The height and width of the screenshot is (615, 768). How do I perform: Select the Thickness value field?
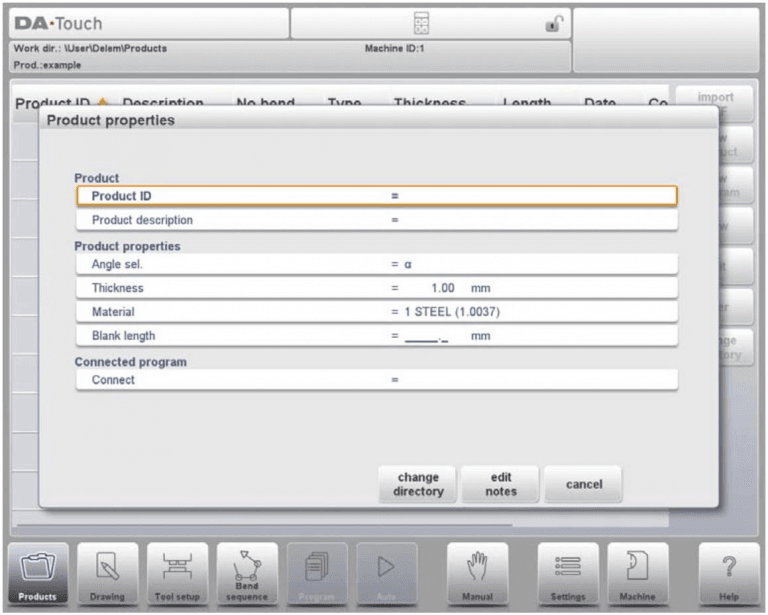point(377,288)
